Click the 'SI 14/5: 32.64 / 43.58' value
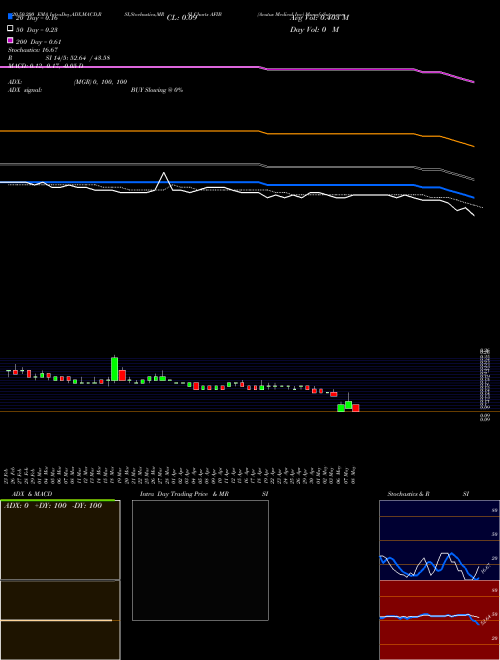The image size is (500, 660). 78,58
